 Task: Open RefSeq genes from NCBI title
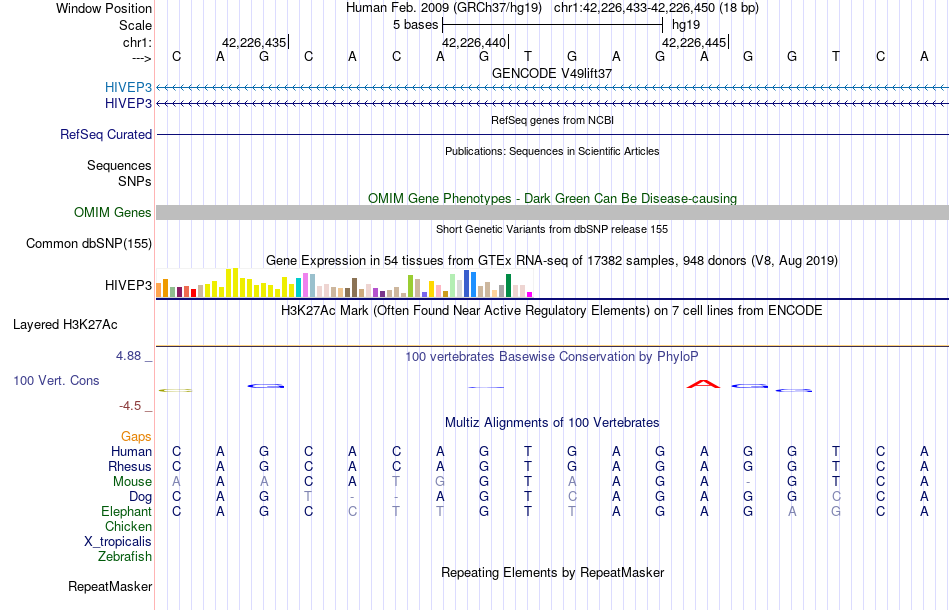(x=552, y=120)
